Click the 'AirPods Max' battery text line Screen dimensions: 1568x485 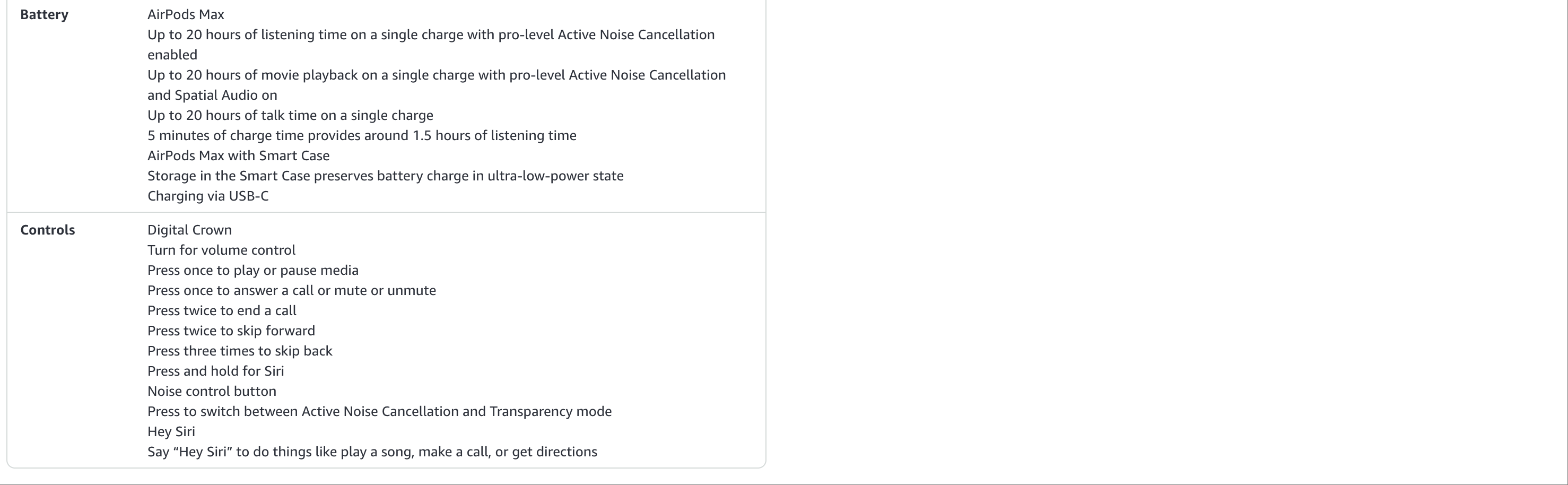coord(186,15)
